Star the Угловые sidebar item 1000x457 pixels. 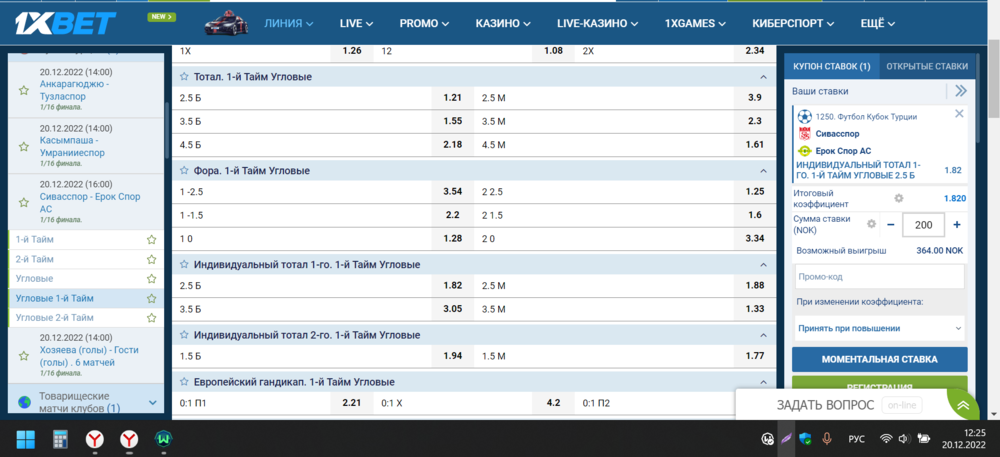tap(151, 279)
